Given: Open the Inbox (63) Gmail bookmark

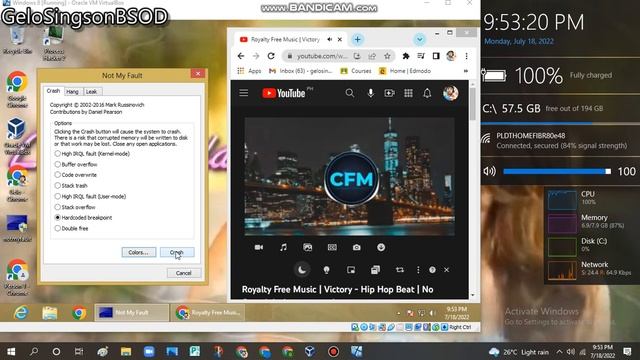Looking at the screenshot, I should coord(301,71).
